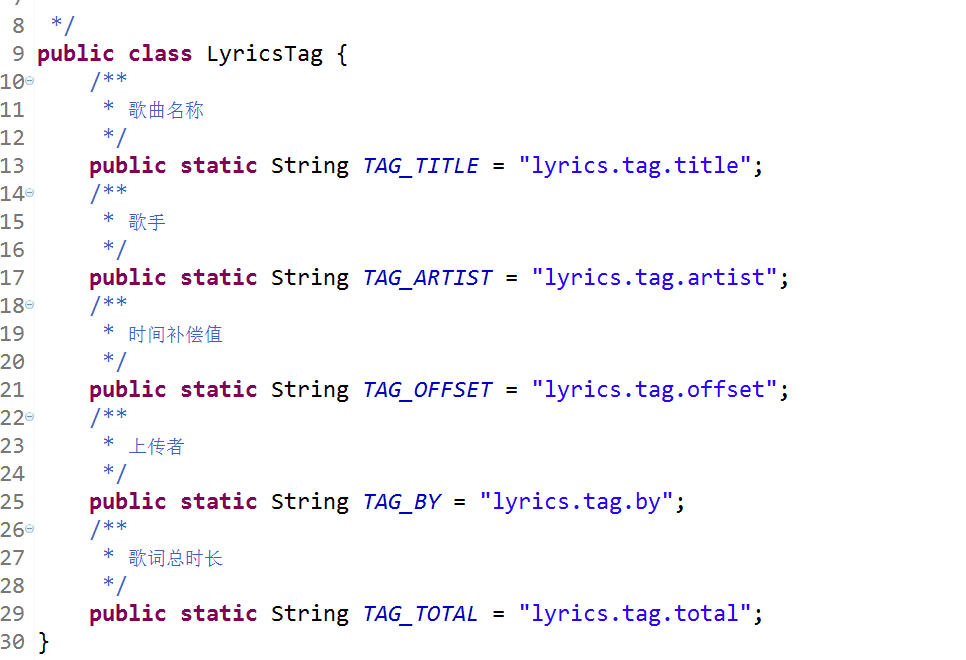Click the TAG_TITLE field name
The width and height of the screenshot is (966, 660).
point(420,166)
